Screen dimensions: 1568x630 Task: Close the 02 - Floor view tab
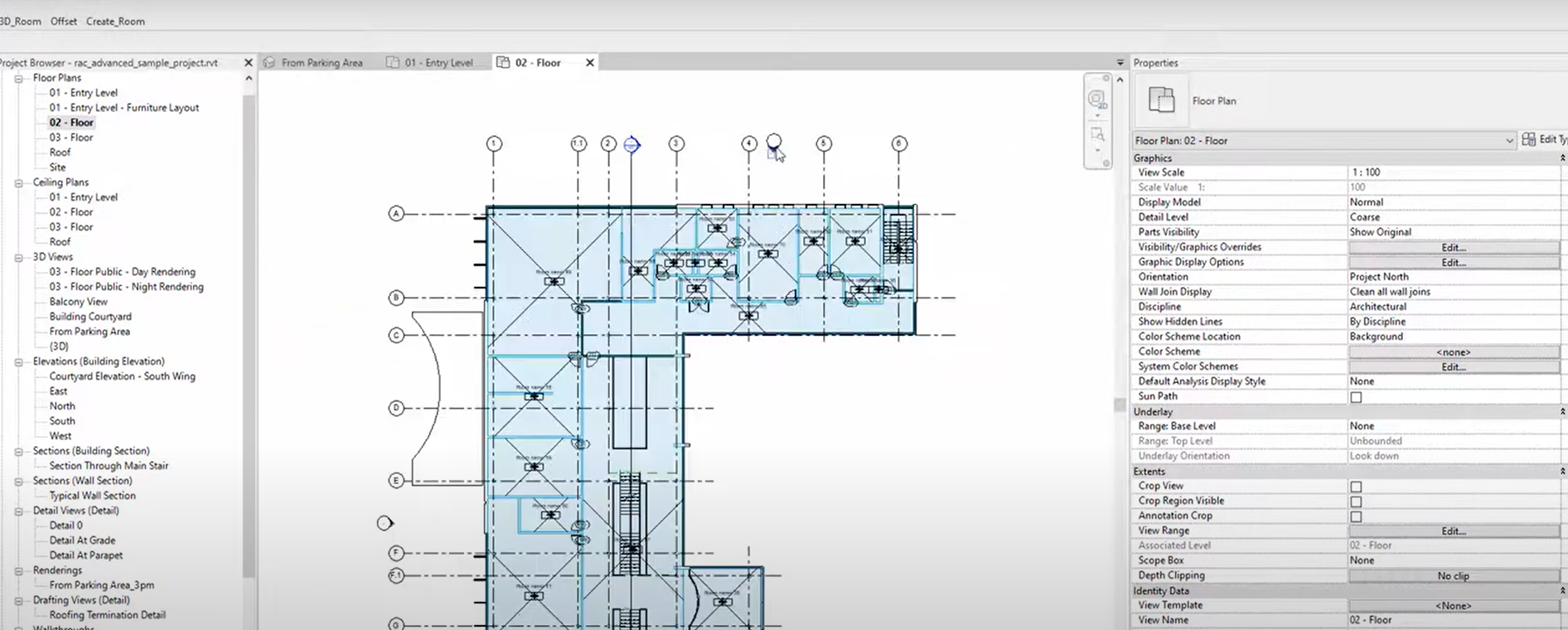tap(590, 63)
